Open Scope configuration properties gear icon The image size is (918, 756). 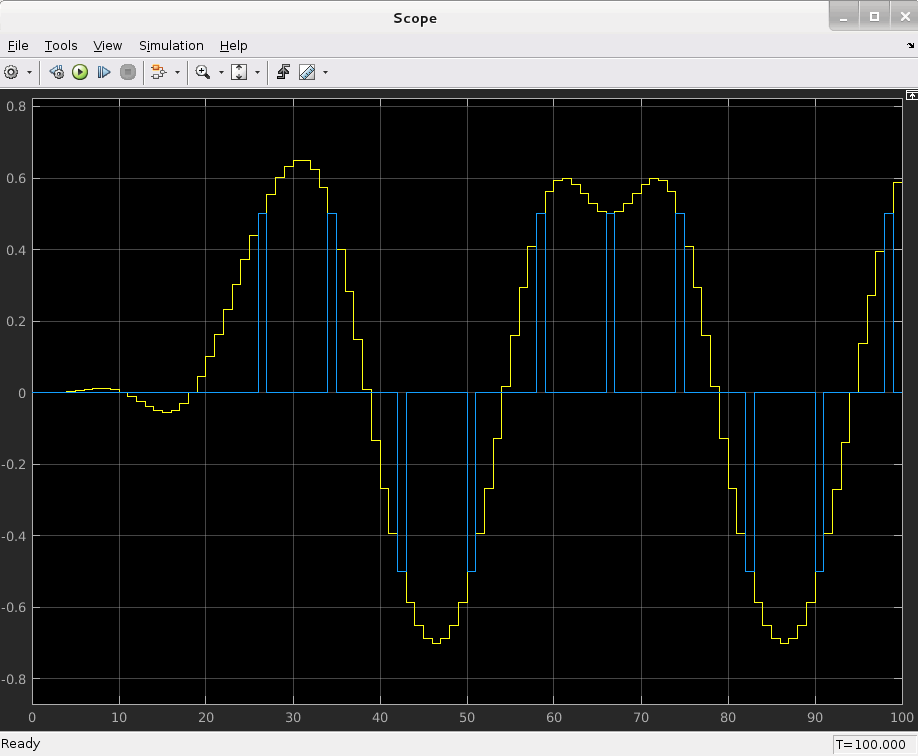(12, 72)
